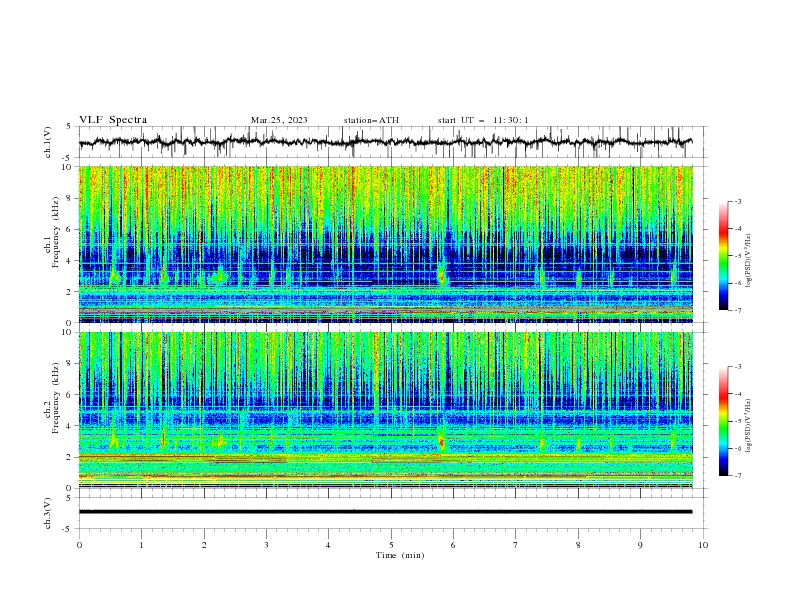Viewport: 792px width, 612px height.
Task: Click the time axis tick label "3"
Action: coord(266,545)
